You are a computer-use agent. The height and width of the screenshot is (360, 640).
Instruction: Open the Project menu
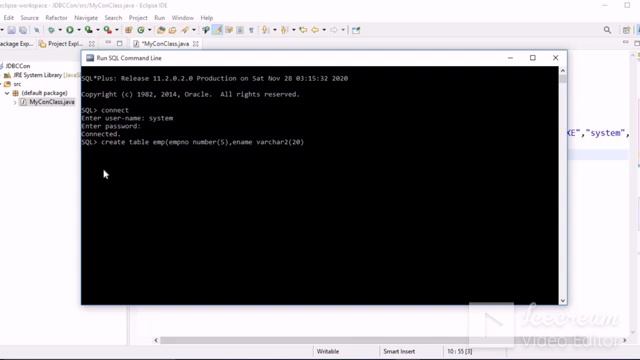tap(138, 18)
